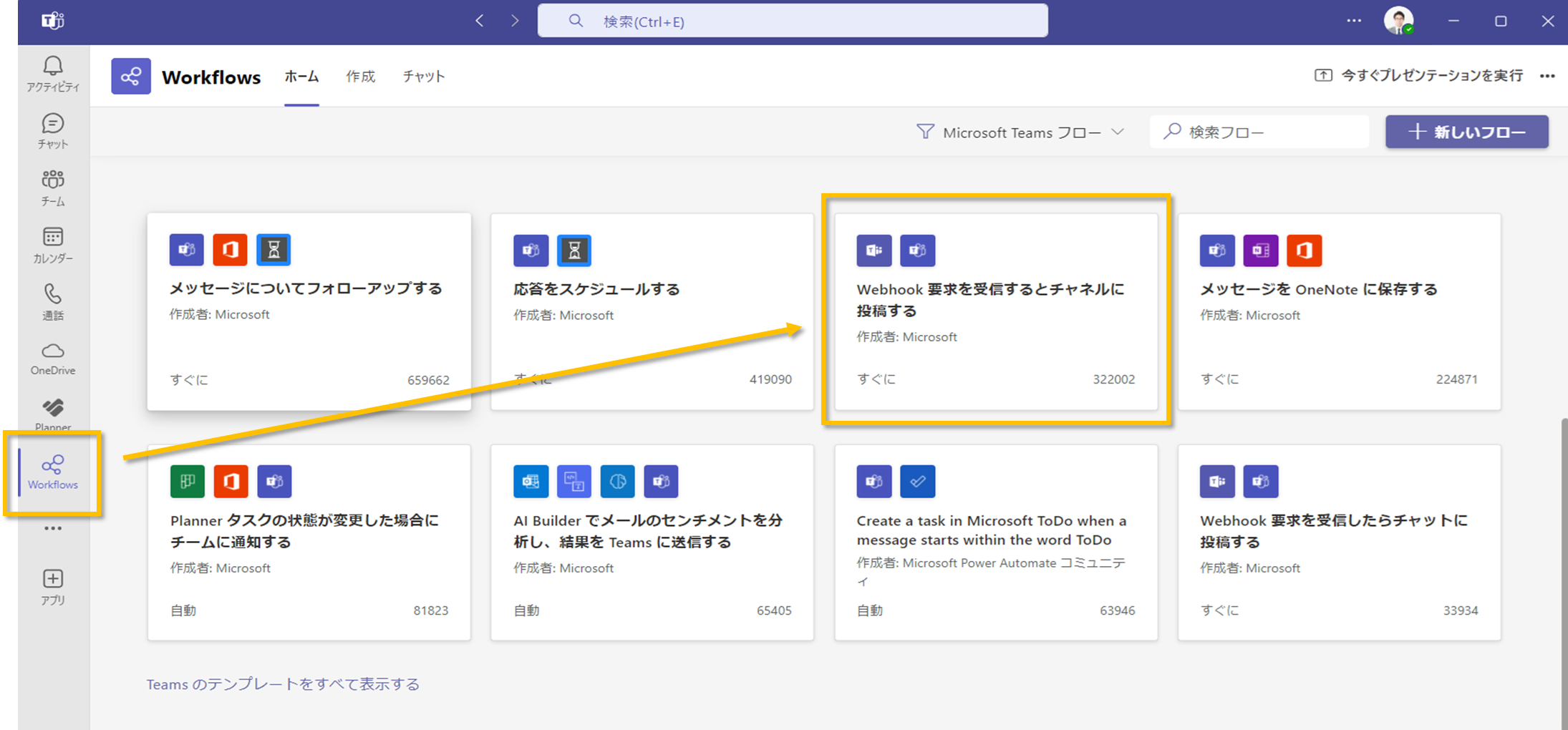Click the usage count 322002

[1113, 379]
